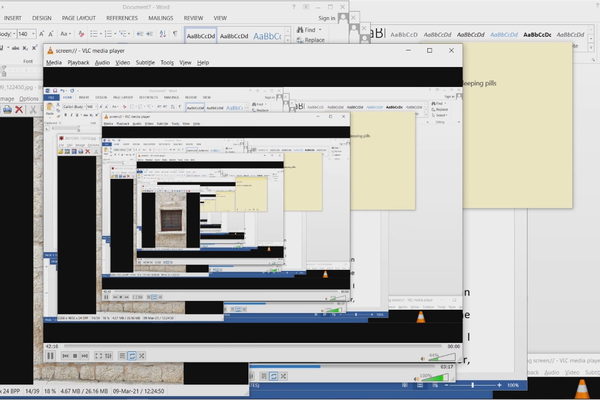Click Find in Word Editing group
This screenshot has height=400, width=600.
[x=306, y=30]
